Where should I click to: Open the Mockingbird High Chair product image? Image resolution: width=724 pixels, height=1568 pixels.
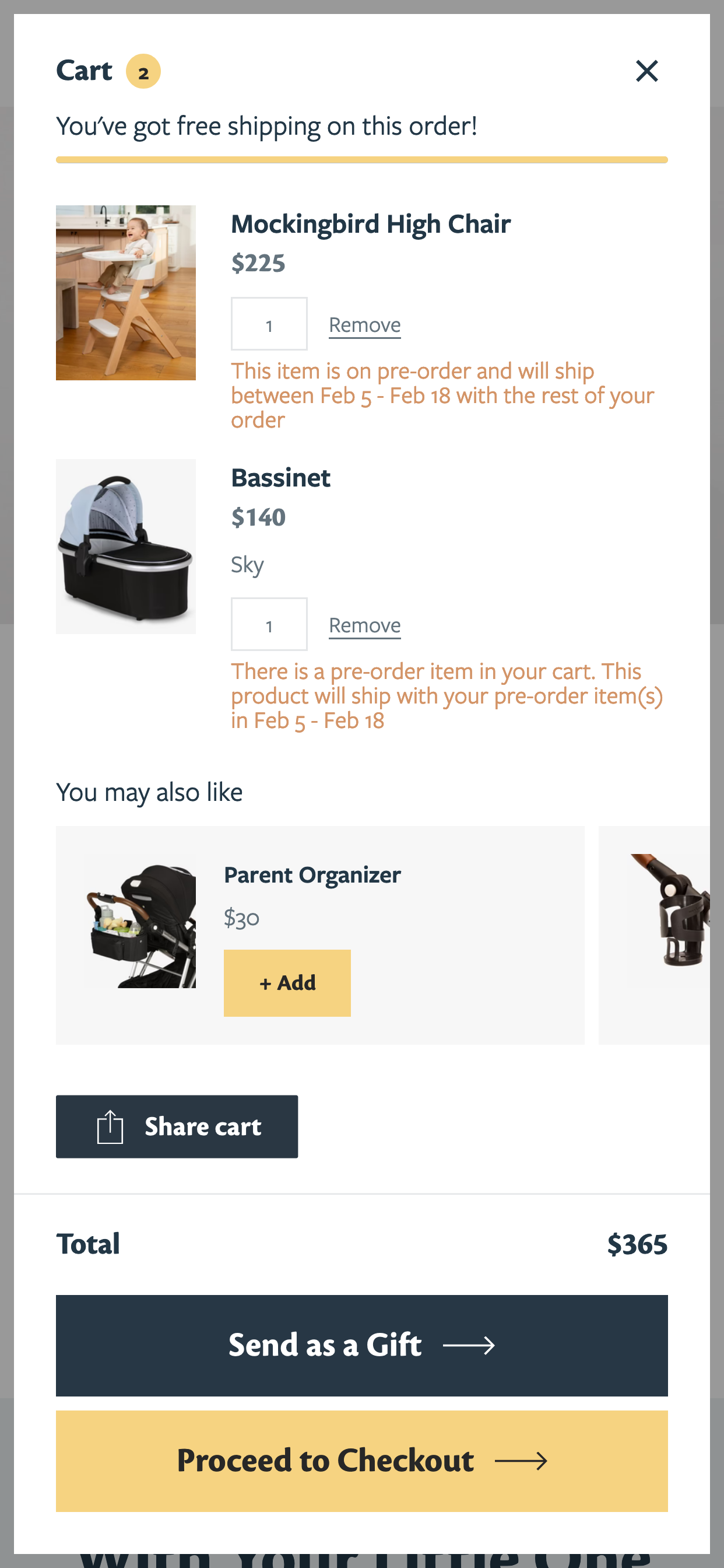coord(126,293)
